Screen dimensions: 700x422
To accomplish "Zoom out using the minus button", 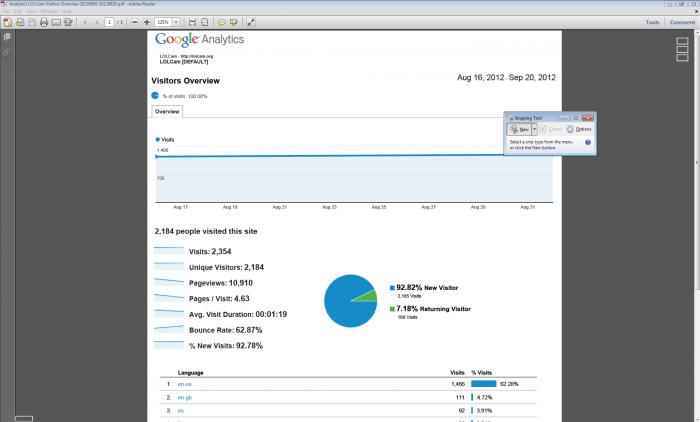I will tap(135, 22).
